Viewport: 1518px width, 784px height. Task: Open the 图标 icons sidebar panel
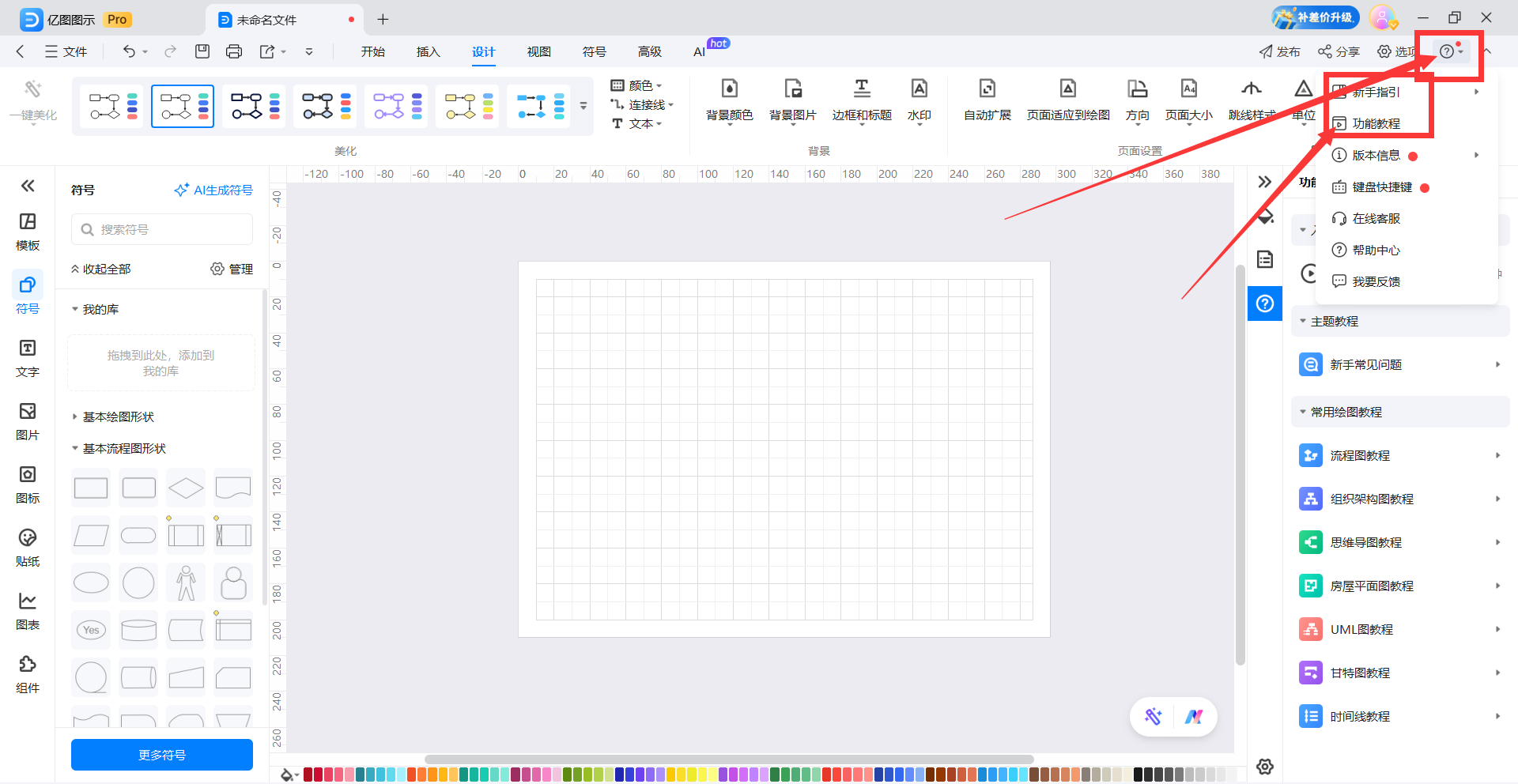tap(28, 484)
